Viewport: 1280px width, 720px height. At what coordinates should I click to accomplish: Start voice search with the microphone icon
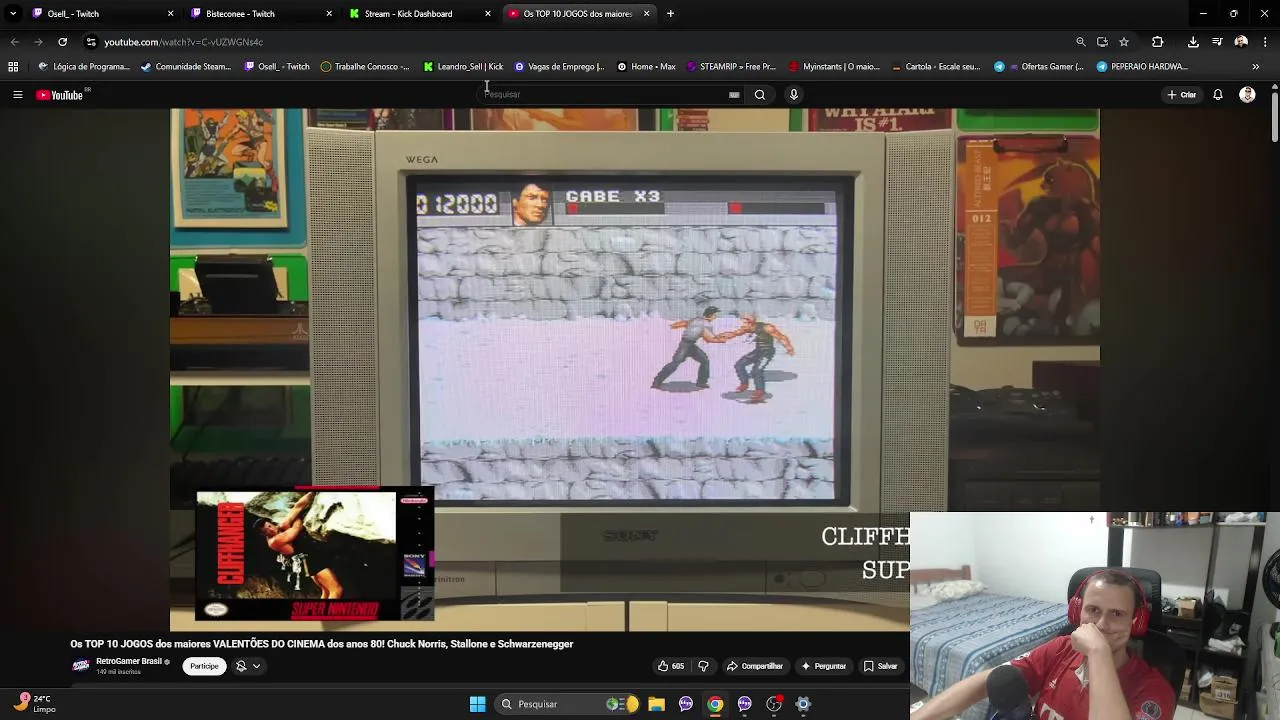tap(794, 95)
